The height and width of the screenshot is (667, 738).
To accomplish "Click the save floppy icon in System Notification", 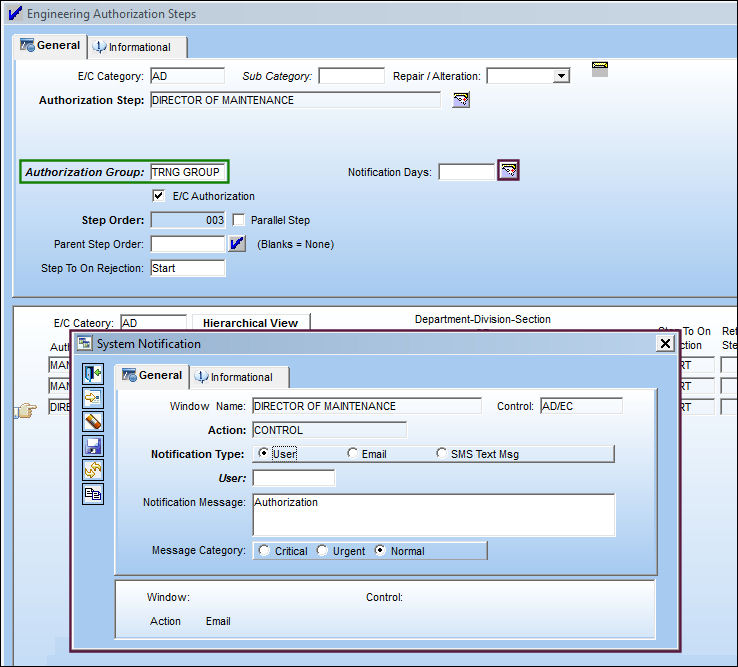I will 93,446.
